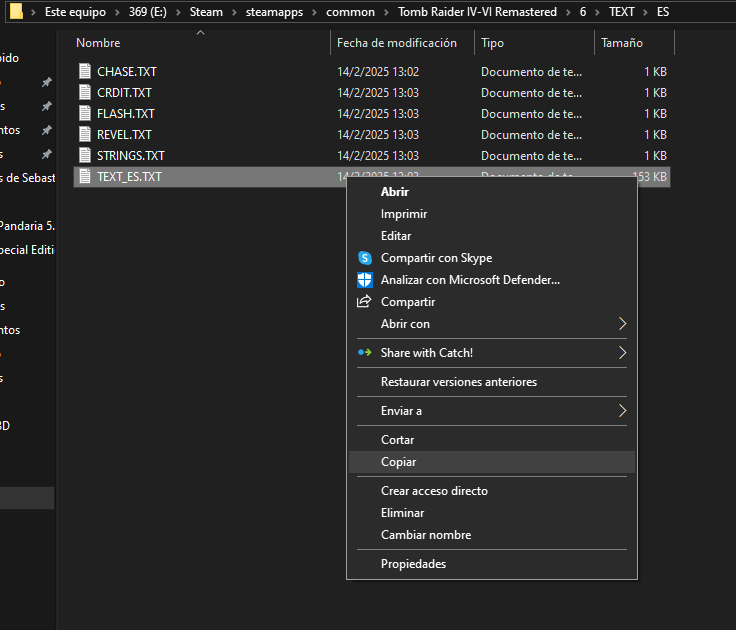This screenshot has height=630, width=736.
Task: Click the CRDIT.TXT document icon
Action: pyautogui.click(x=85, y=93)
